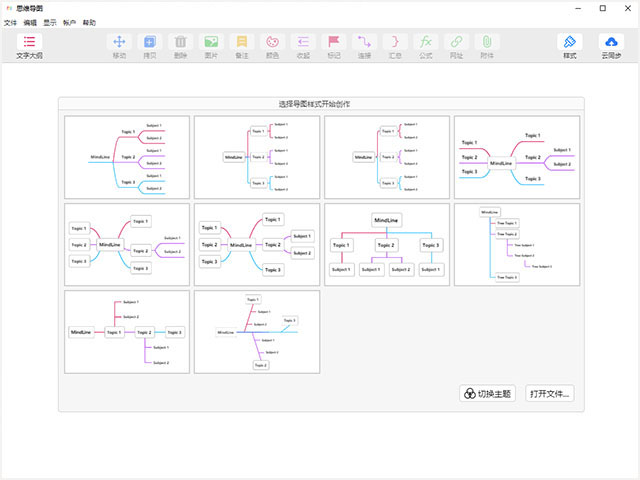Choose the org-chart top-down MindLine template

click(387, 244)
